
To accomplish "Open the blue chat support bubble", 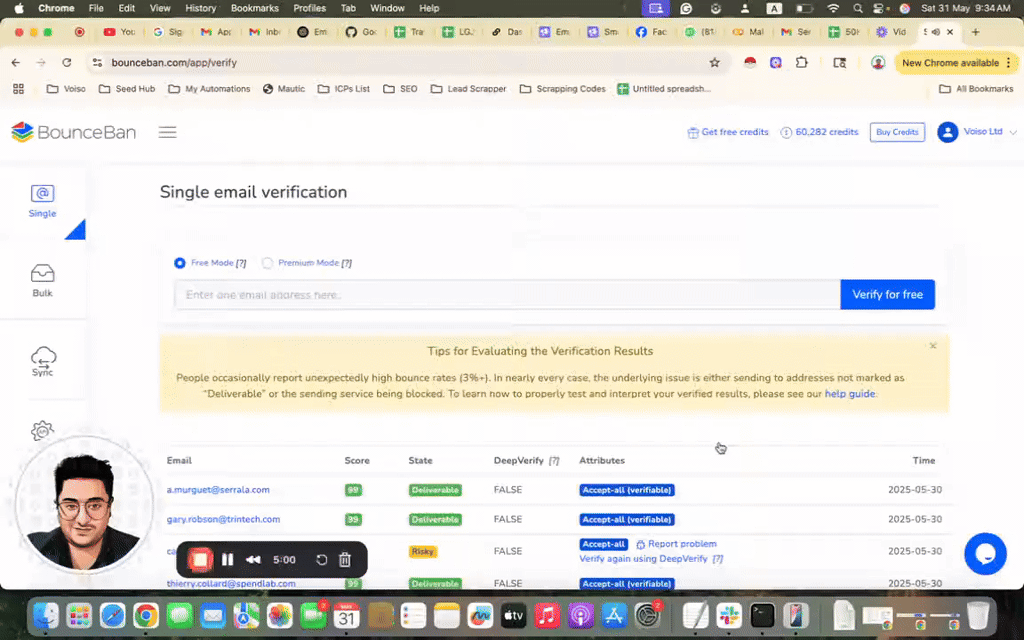I will coord(984,553).
